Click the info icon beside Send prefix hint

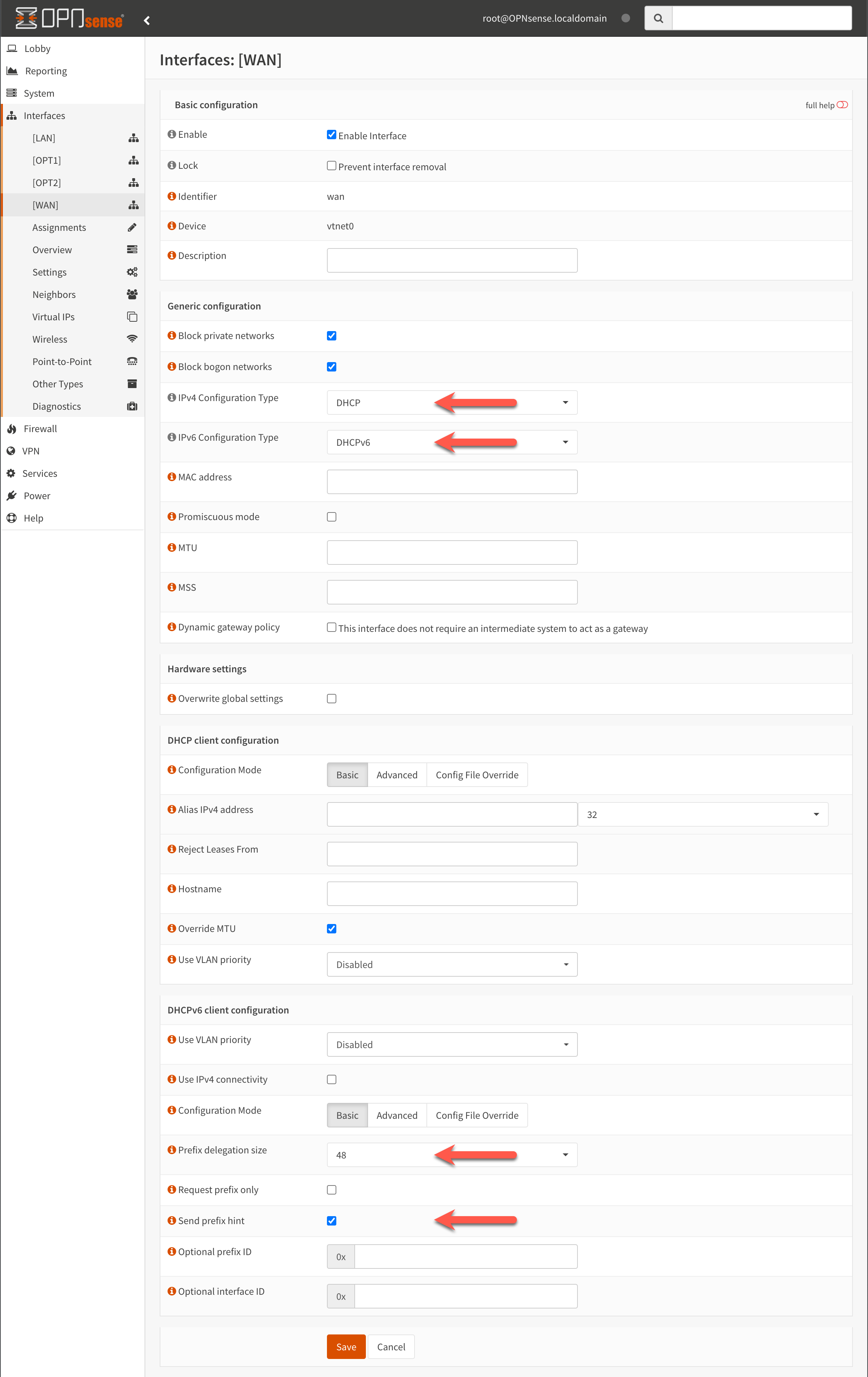(172, 1220)
